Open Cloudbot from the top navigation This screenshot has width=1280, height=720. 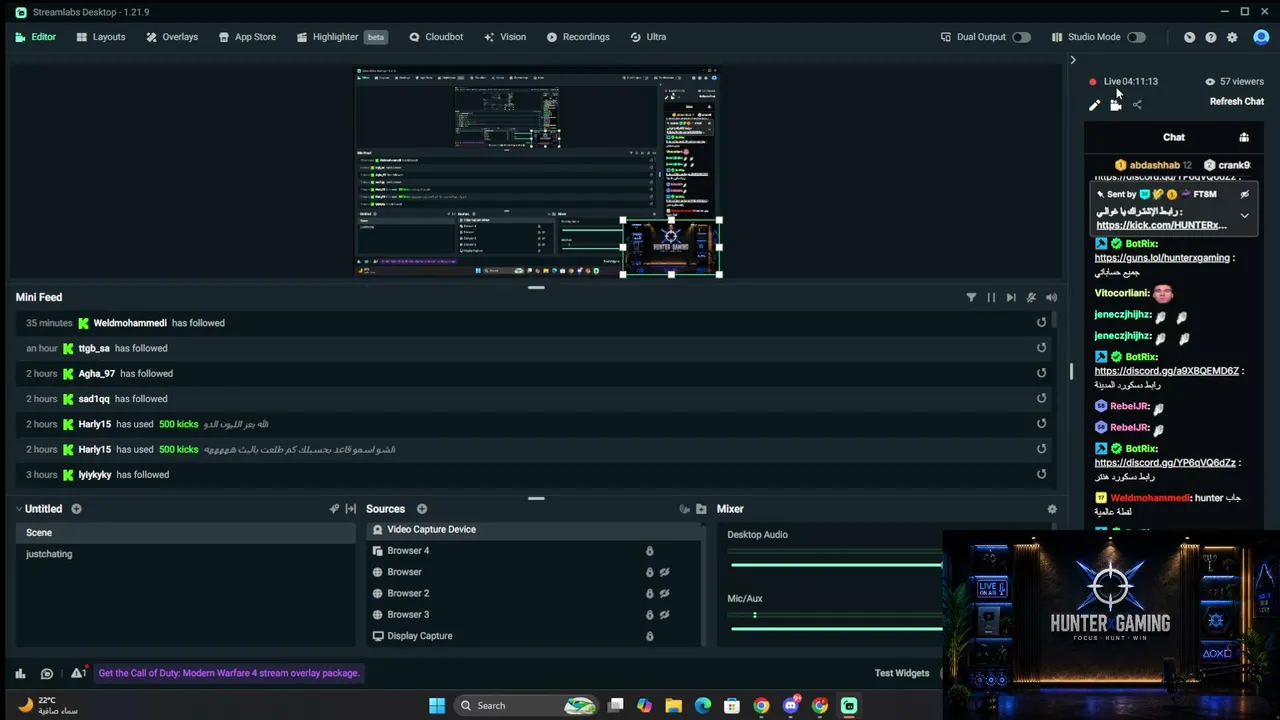[x=436, y=37]
